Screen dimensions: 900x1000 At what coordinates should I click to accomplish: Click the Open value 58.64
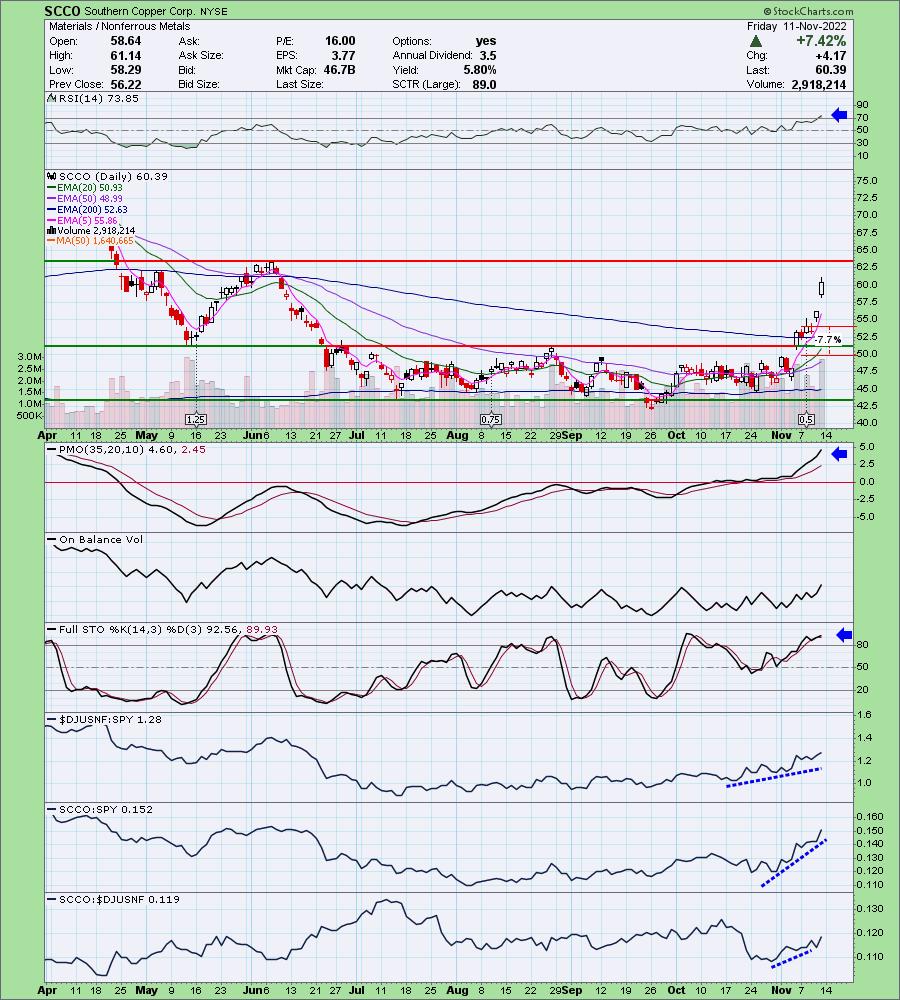(x=125, y=41)
